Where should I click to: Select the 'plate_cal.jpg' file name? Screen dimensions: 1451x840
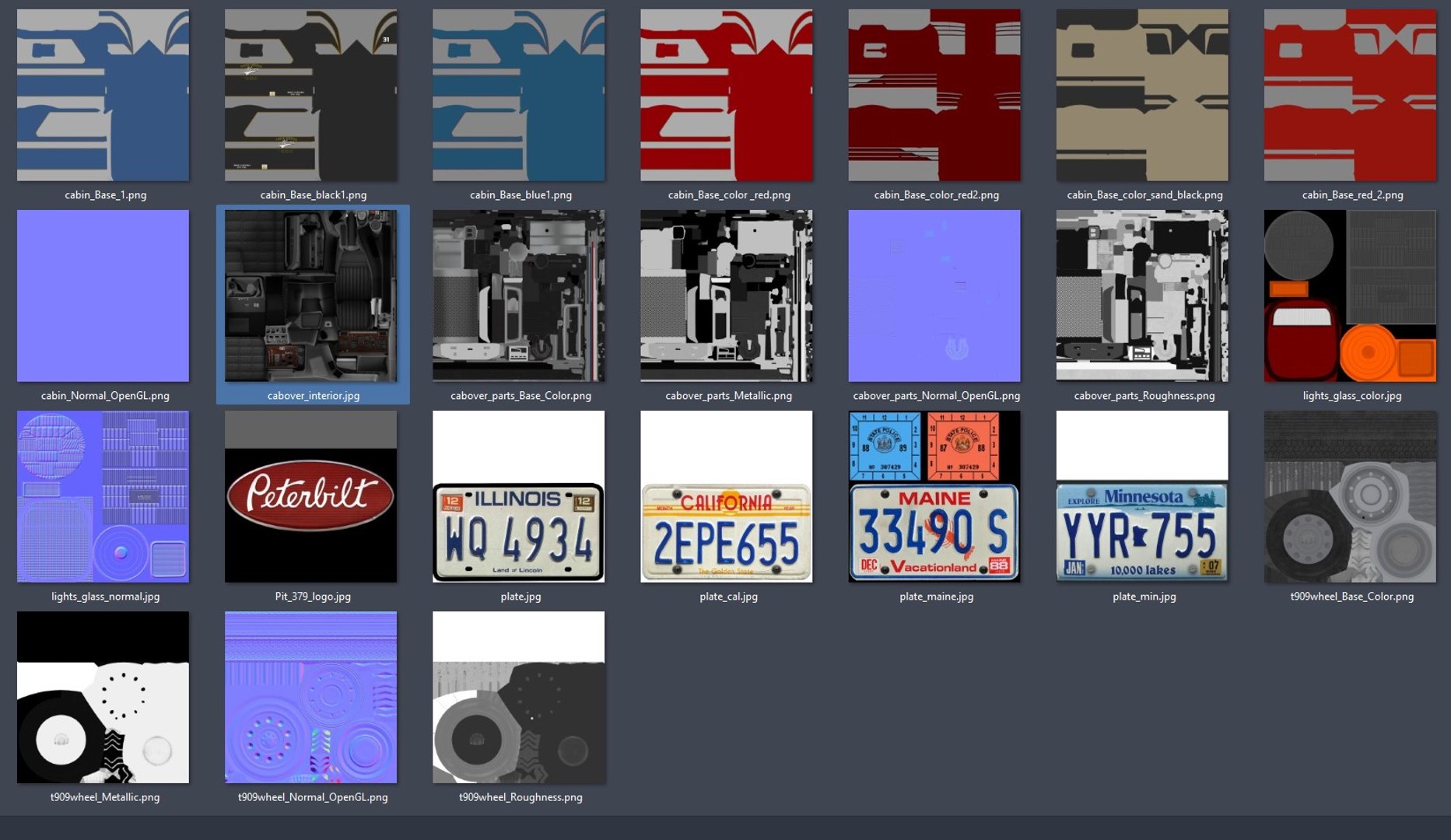pyautogui.click(x=728, y=597)
